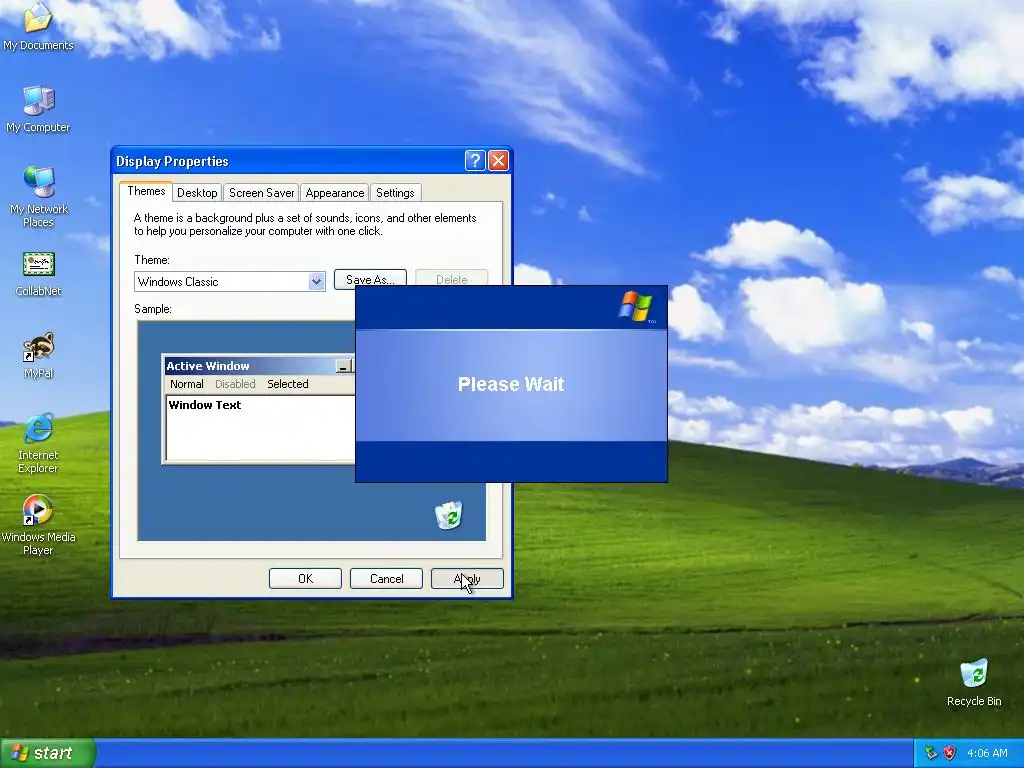This screenshot has height=768, width=1024.
Task: Select the MyPal shortcut icon
Action: click(x=38, y=356)
